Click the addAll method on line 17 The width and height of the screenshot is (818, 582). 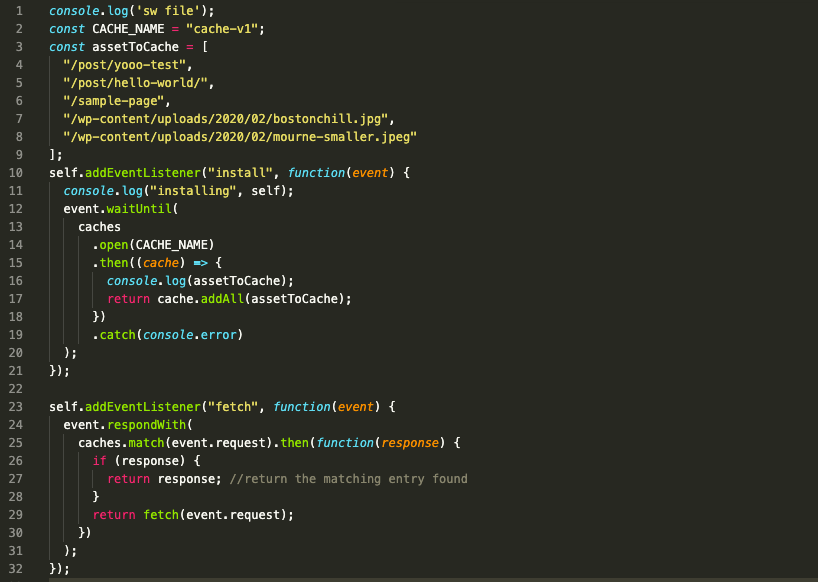(222, 298)
